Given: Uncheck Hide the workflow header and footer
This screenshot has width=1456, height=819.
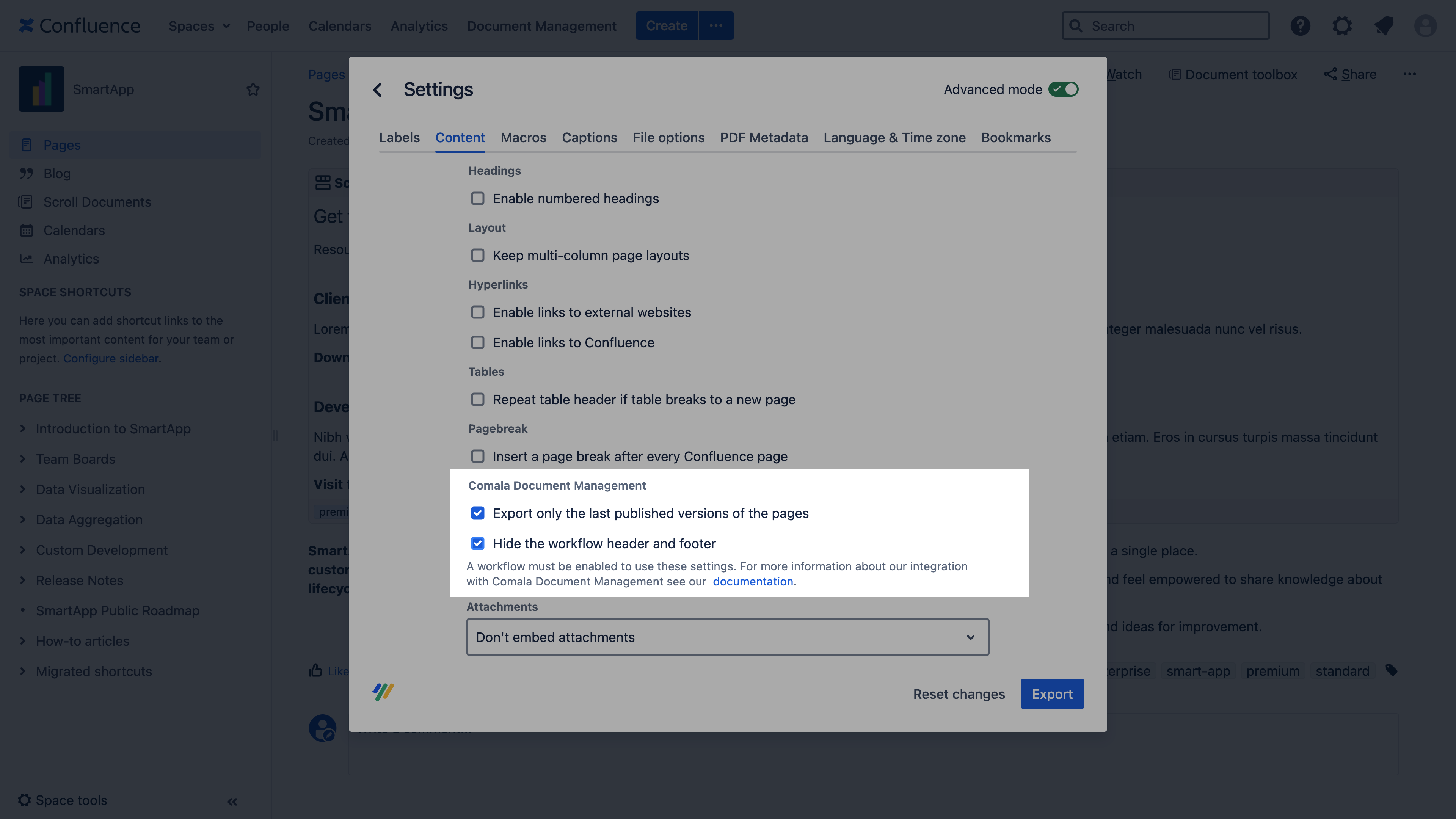Looking at the screenshot, I should [x=478, y=543].
